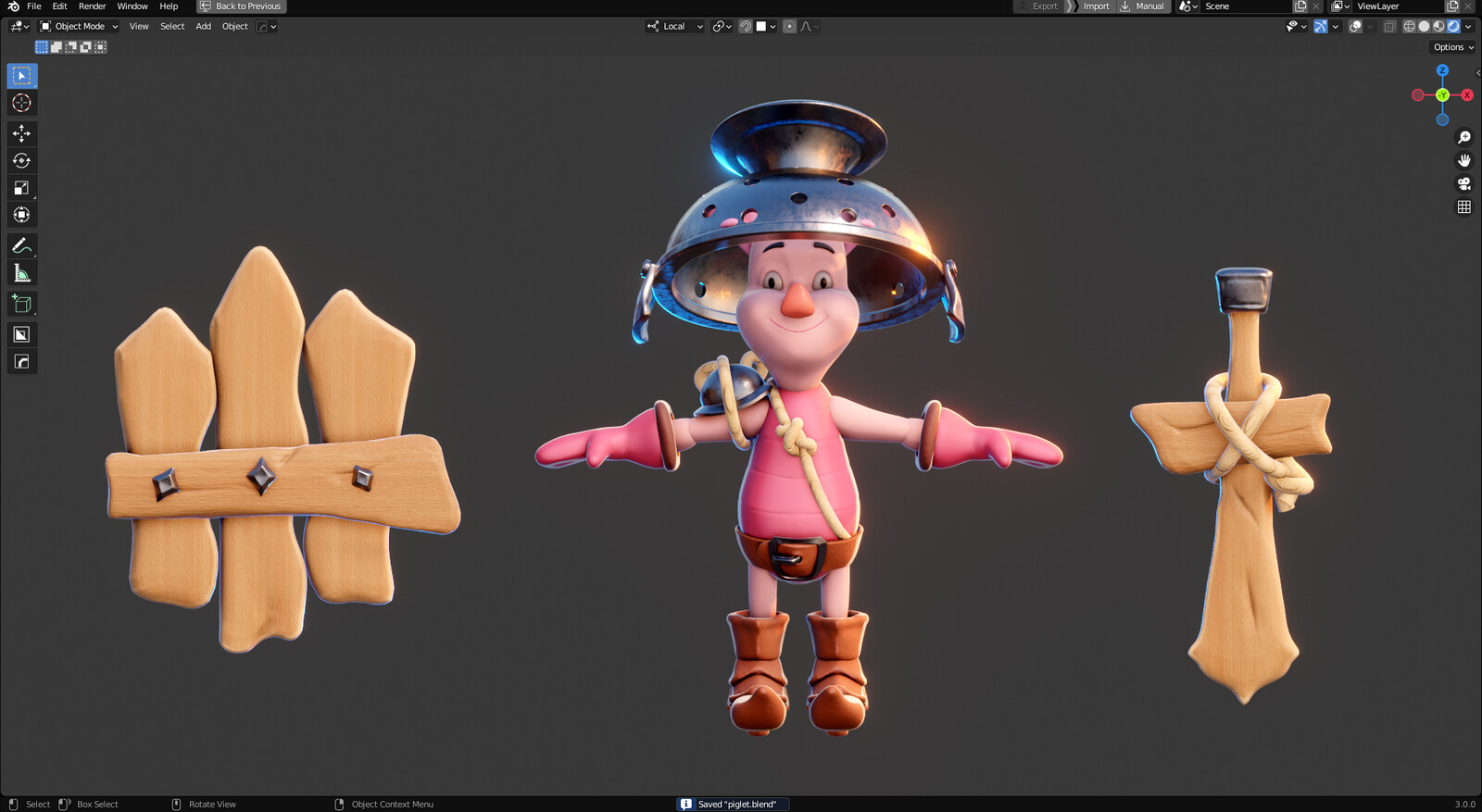Image resolution: width=1482 pixels, height=812 pixels.
Task: Open the scene browse dropdown
Action: point(1188,6)
